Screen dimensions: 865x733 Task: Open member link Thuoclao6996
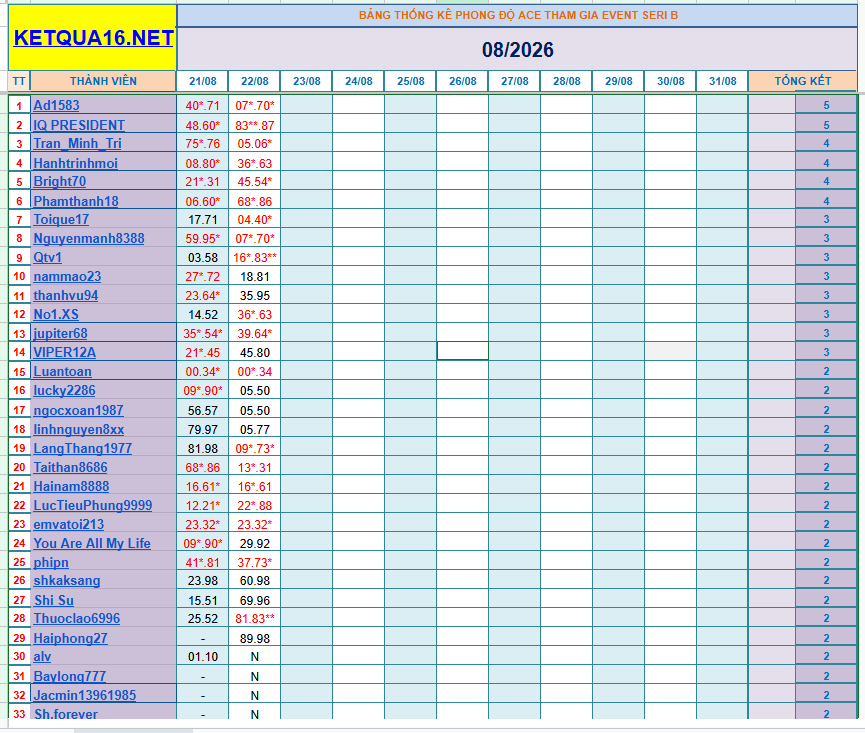(77, 619)
